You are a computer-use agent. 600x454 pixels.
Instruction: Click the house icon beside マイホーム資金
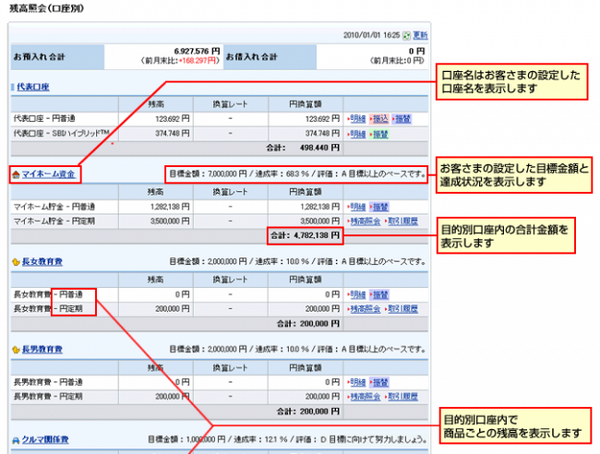pyautogui.click(x=16, y=175)
